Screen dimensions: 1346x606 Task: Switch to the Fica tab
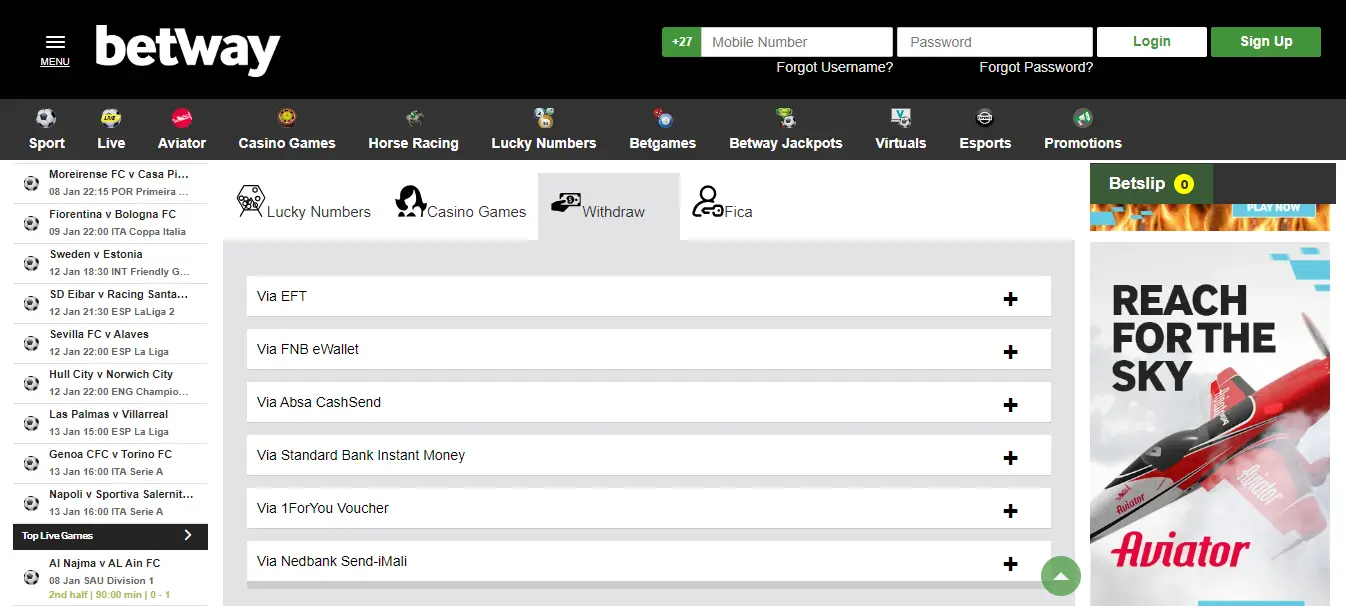click(x=722, y=205)
